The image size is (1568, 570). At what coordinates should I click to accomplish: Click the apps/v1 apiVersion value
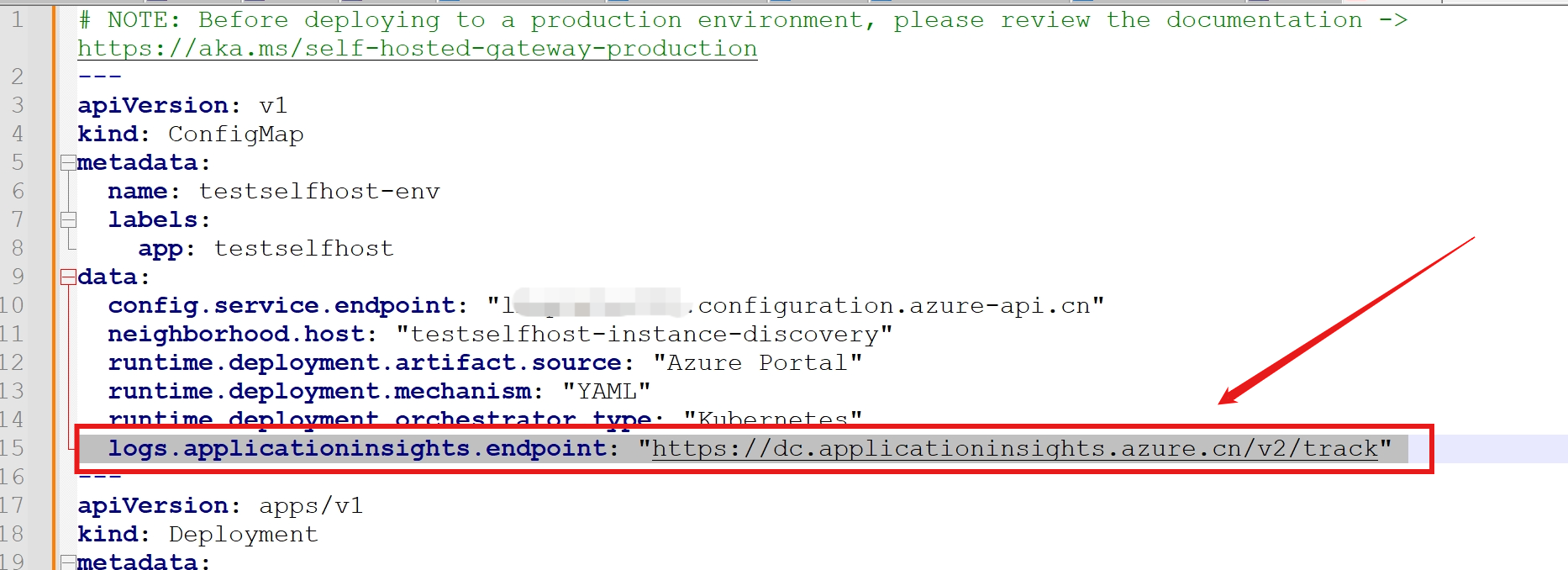pos(311,506)
